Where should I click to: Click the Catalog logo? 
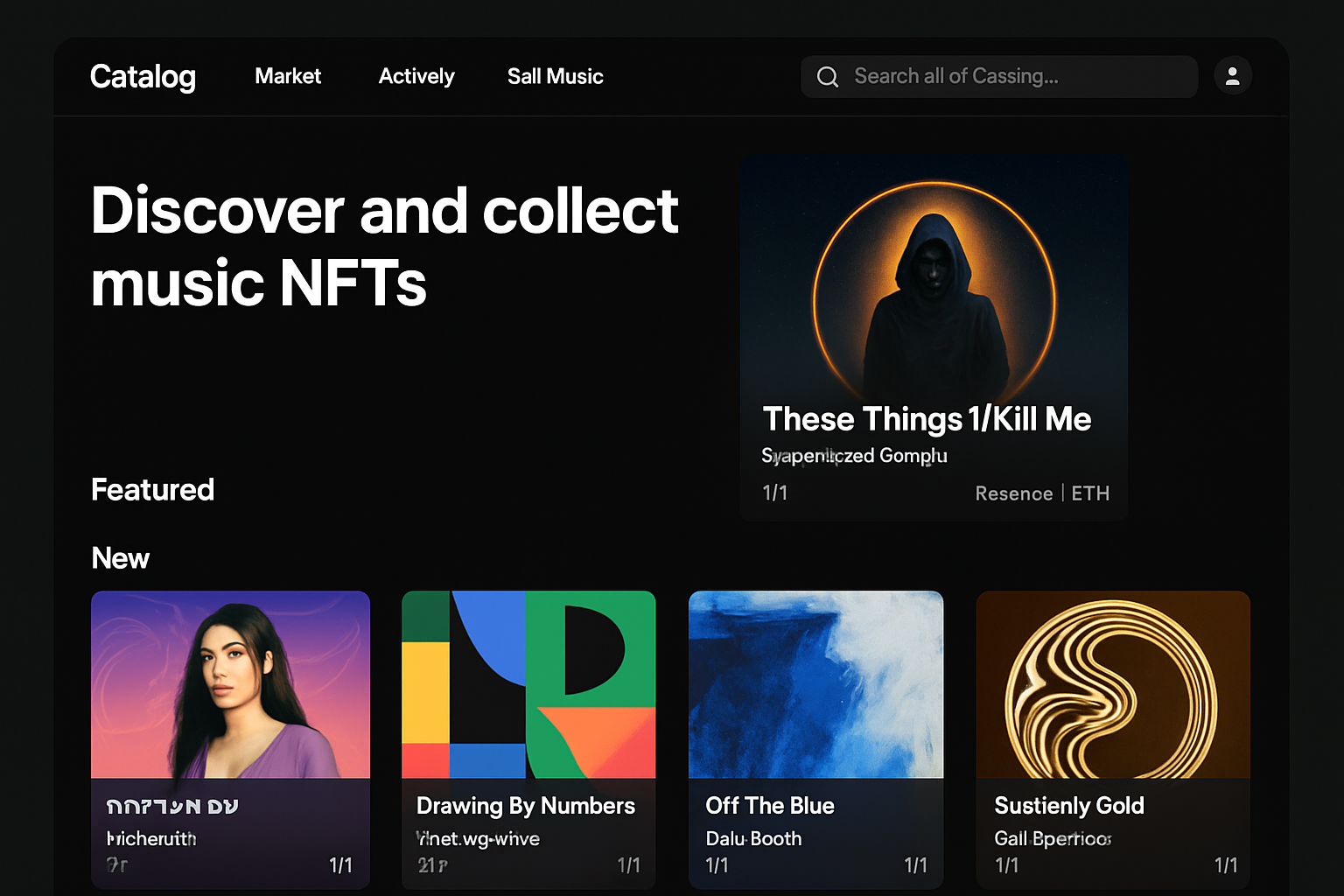(143, 77)
